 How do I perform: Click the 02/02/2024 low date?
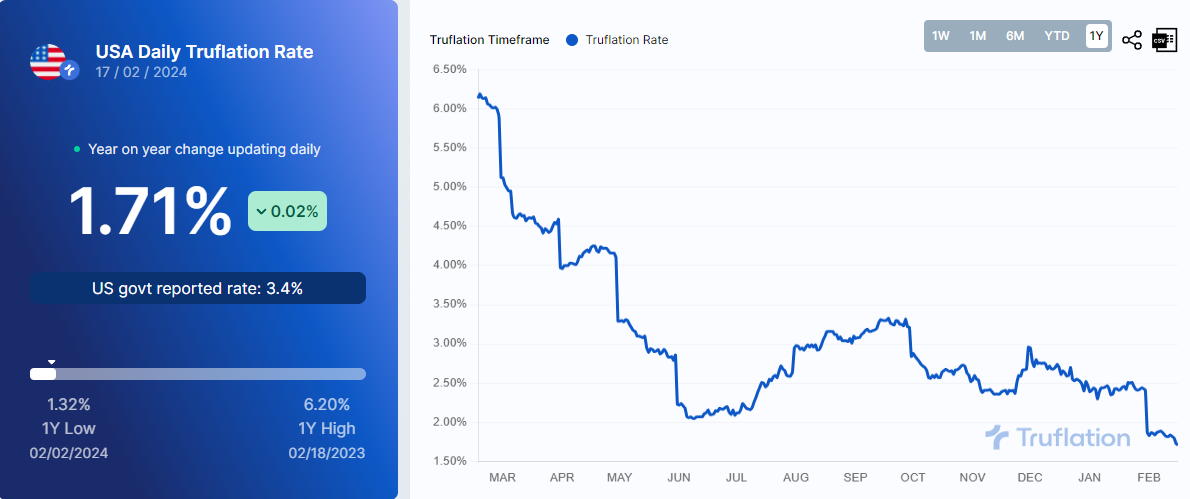(69, 453)
